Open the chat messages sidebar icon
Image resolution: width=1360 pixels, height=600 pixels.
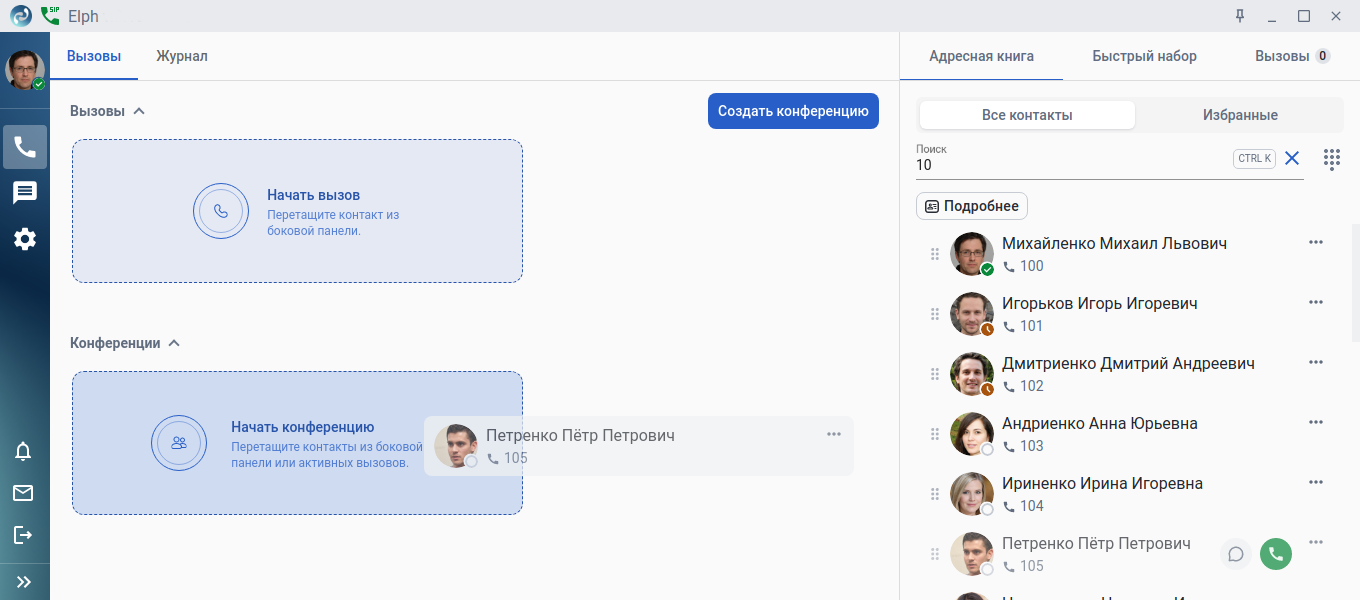pyautogui.click(x=25, y=193)
